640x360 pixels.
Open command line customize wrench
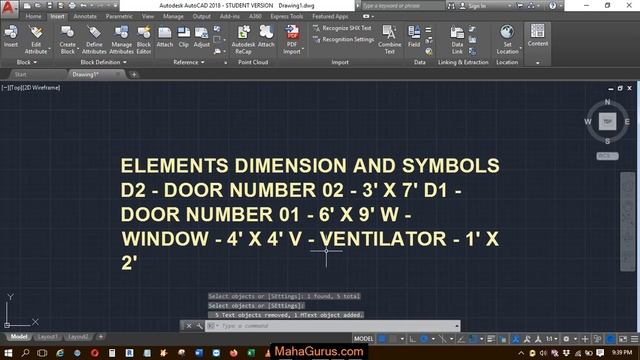pos(199,326)
